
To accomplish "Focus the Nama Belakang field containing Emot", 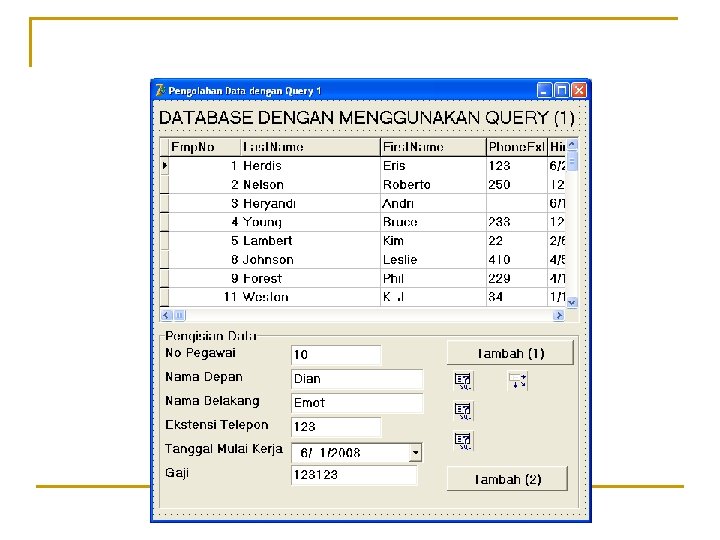I will [357, 403].
